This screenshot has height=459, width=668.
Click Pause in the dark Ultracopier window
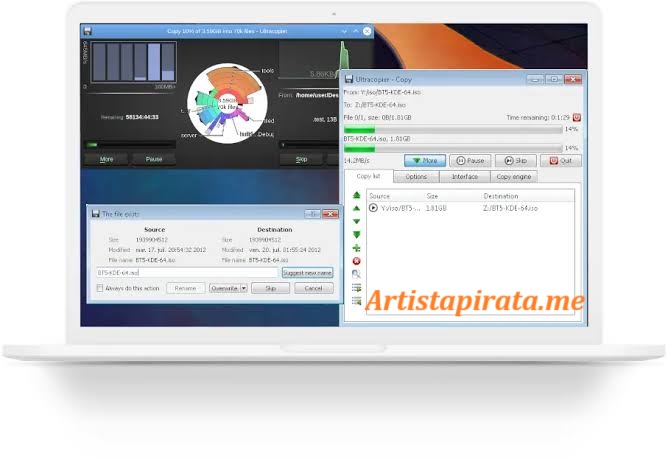(154, 159)
